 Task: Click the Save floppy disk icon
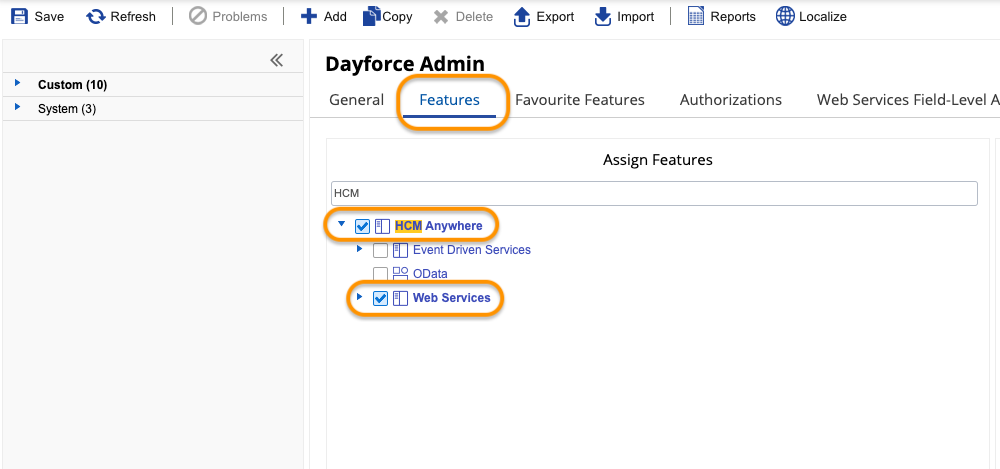(x=20, y=17)
